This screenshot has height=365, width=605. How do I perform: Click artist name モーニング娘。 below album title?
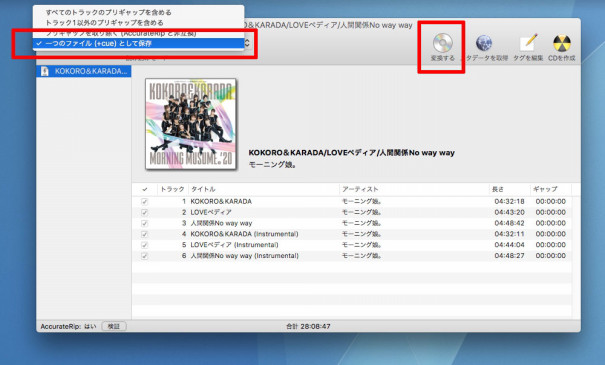coord(272,165)
